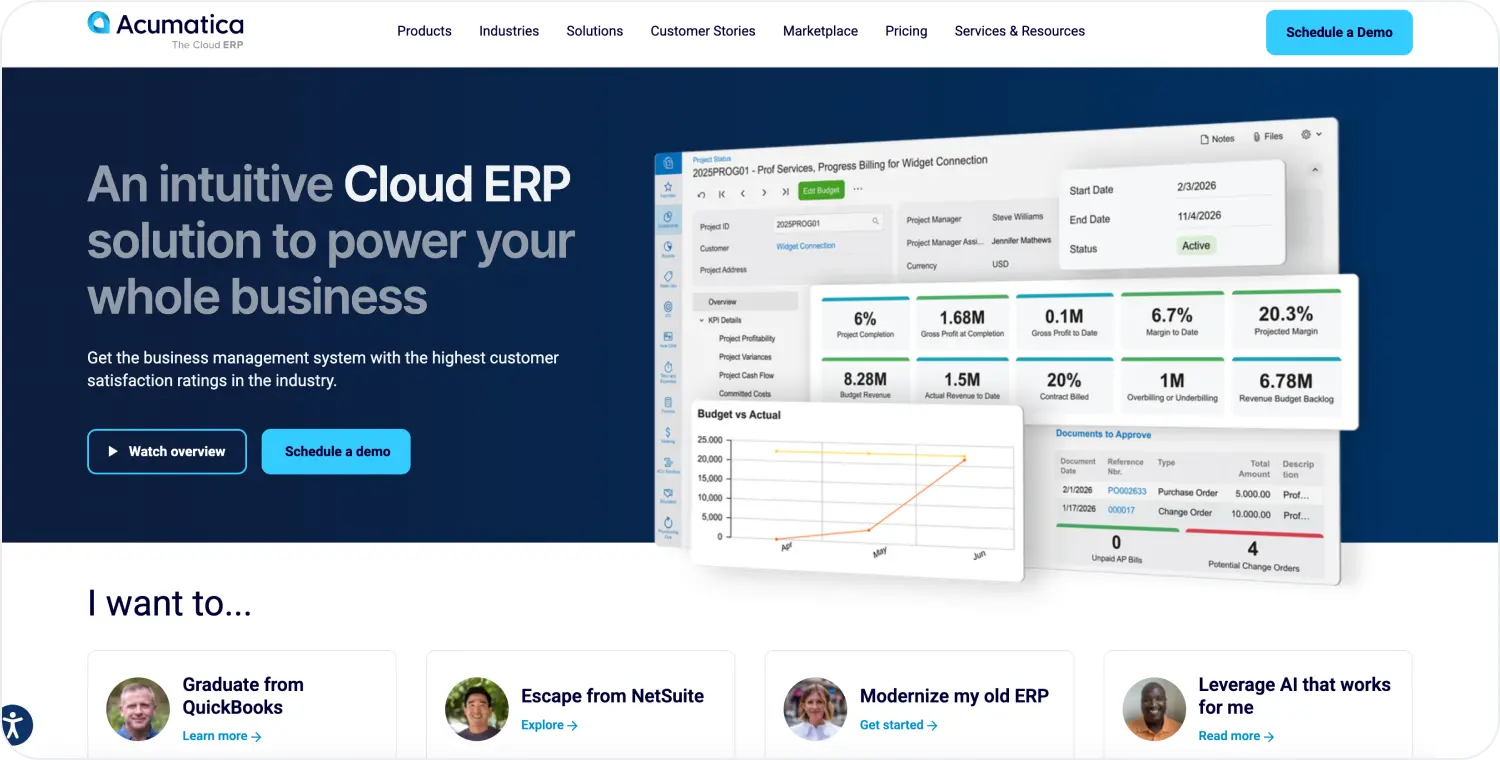Select Project Cash Flow in the tree

point(746,376)
